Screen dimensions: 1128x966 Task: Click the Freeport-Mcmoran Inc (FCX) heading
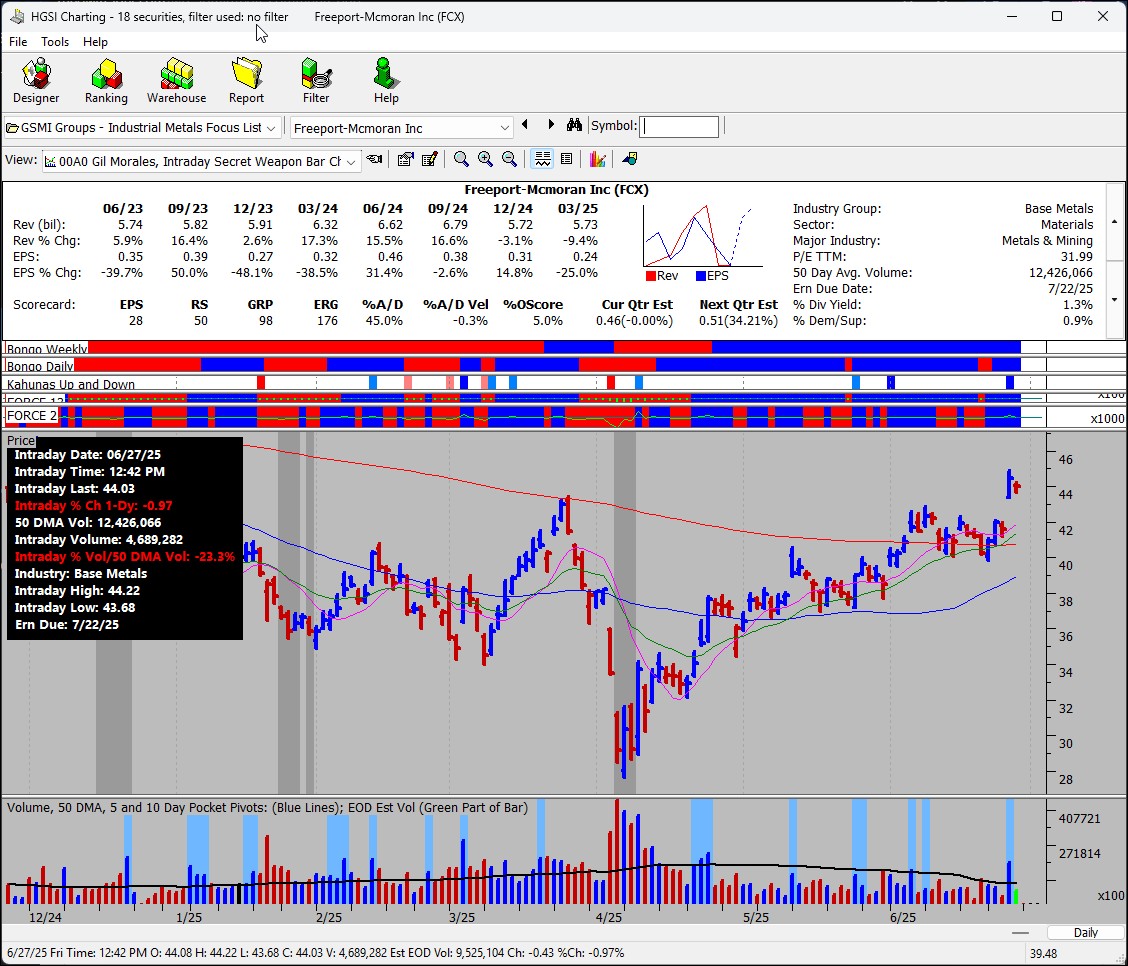(x=556, y=190)
